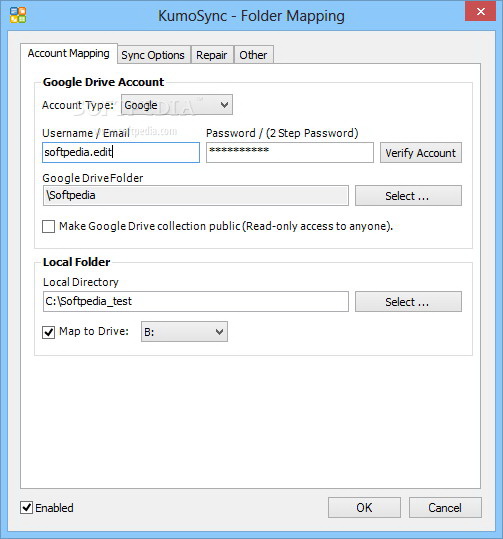Image resolution: width=503 pixels, height=539 pixels.
Task: Click the Google Drive Folder path field
Action: click(x=196, y=196)
